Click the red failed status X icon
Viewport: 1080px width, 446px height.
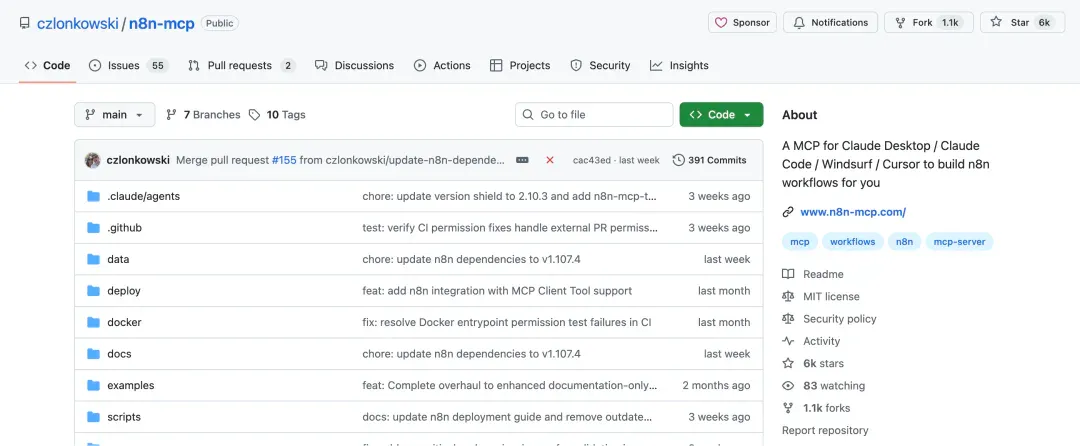point(550,160)
